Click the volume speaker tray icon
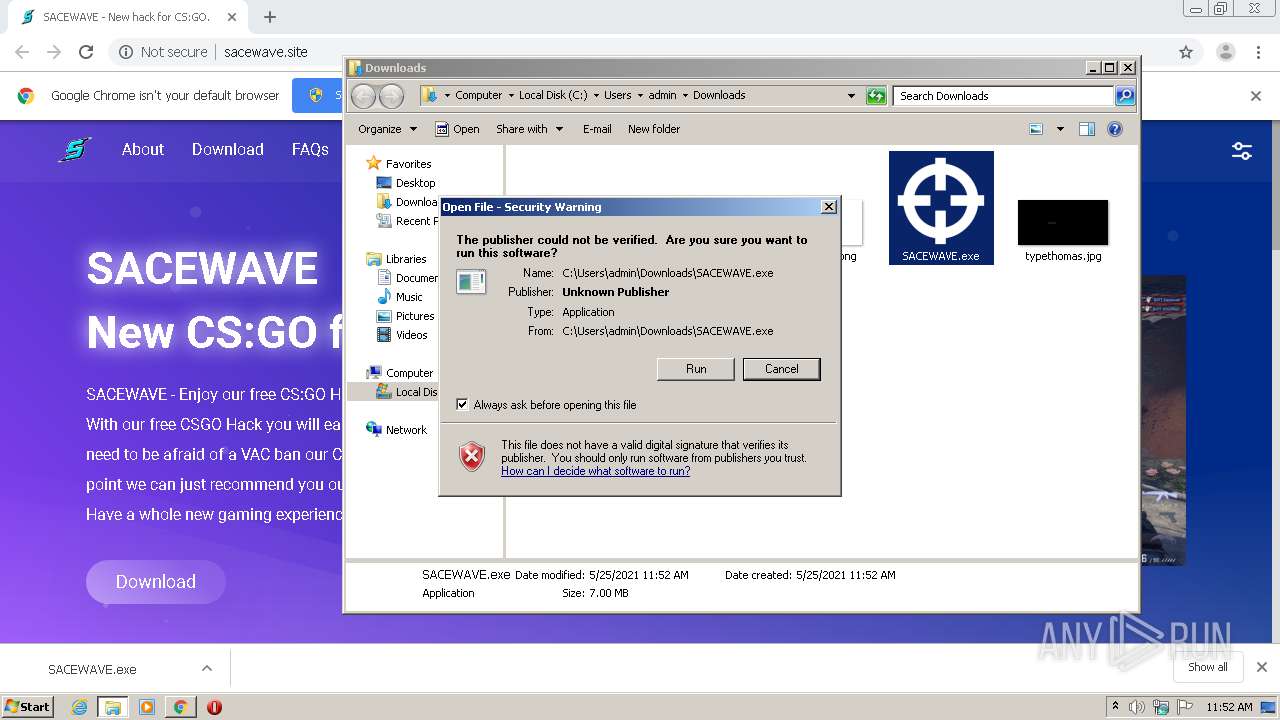Image resolution: width=1280 pixels, height=720 pixels. point(1137,707)
